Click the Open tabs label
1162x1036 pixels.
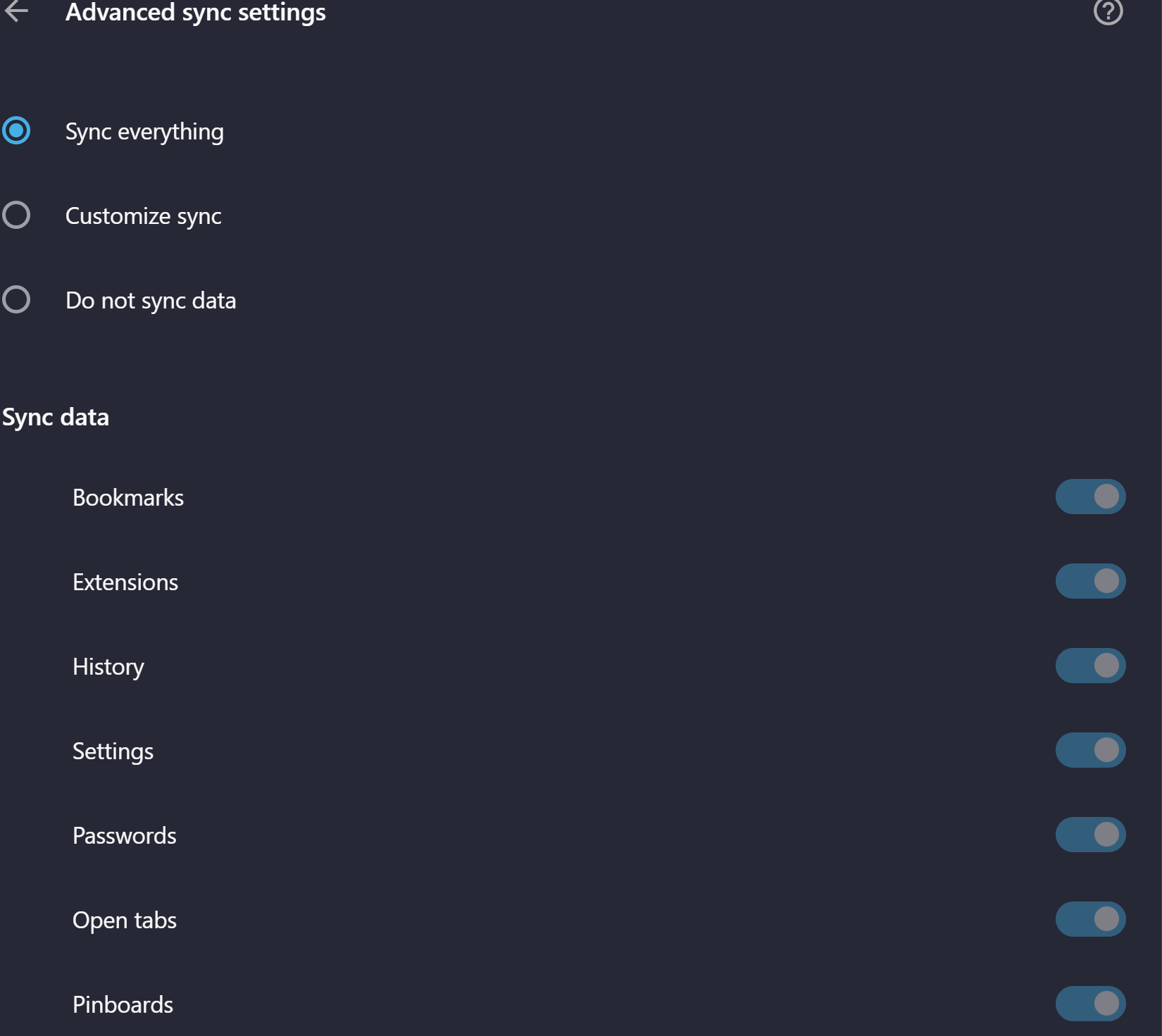125,920
